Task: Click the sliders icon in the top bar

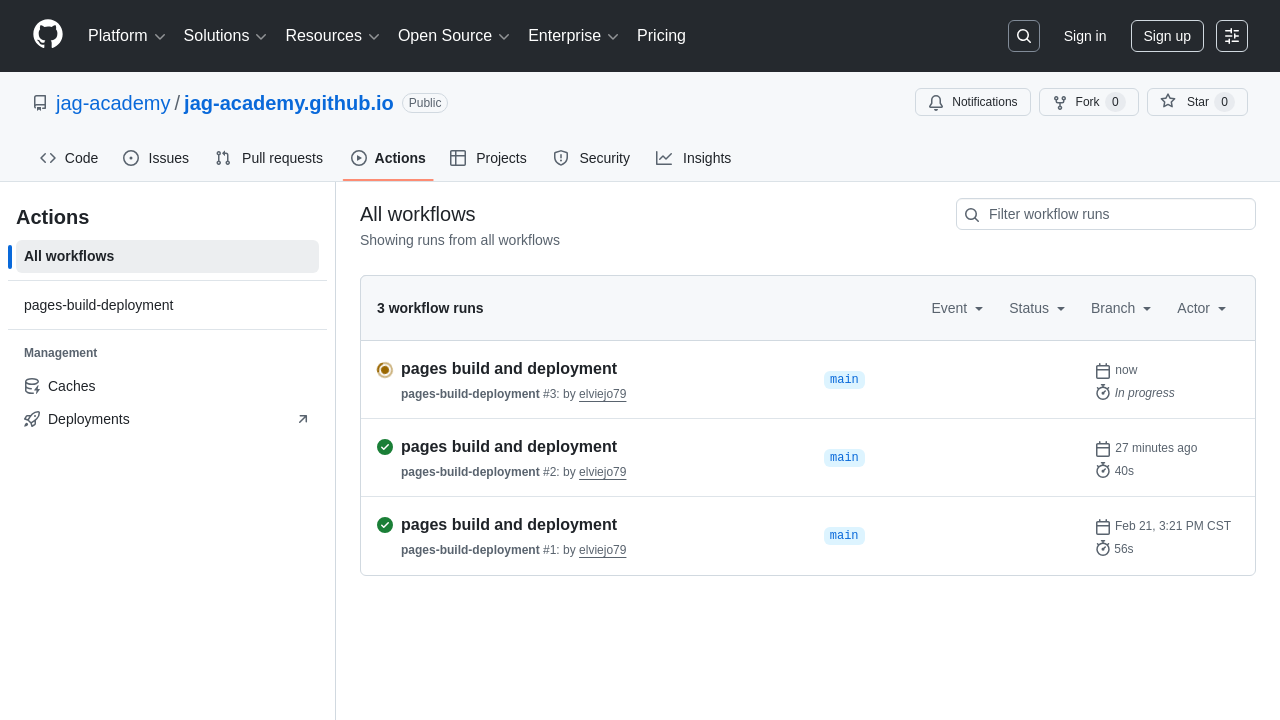Action: coord(1231,36)
